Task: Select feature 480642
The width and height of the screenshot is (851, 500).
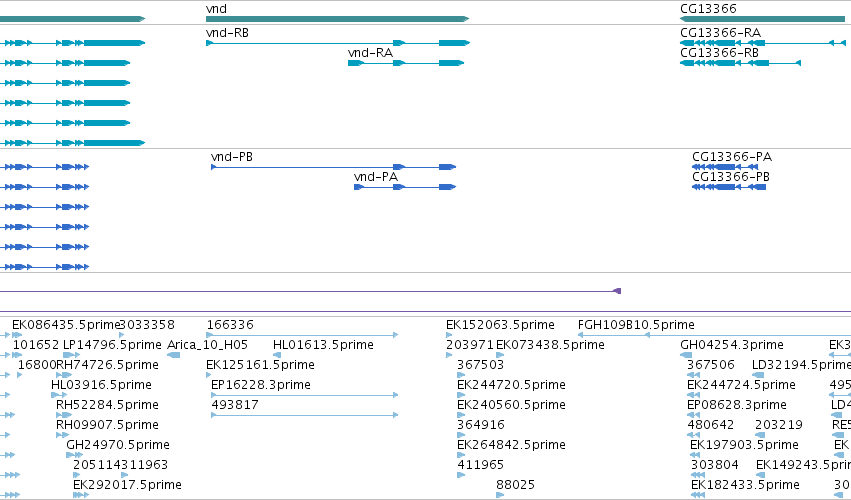Action: [710, 425]
